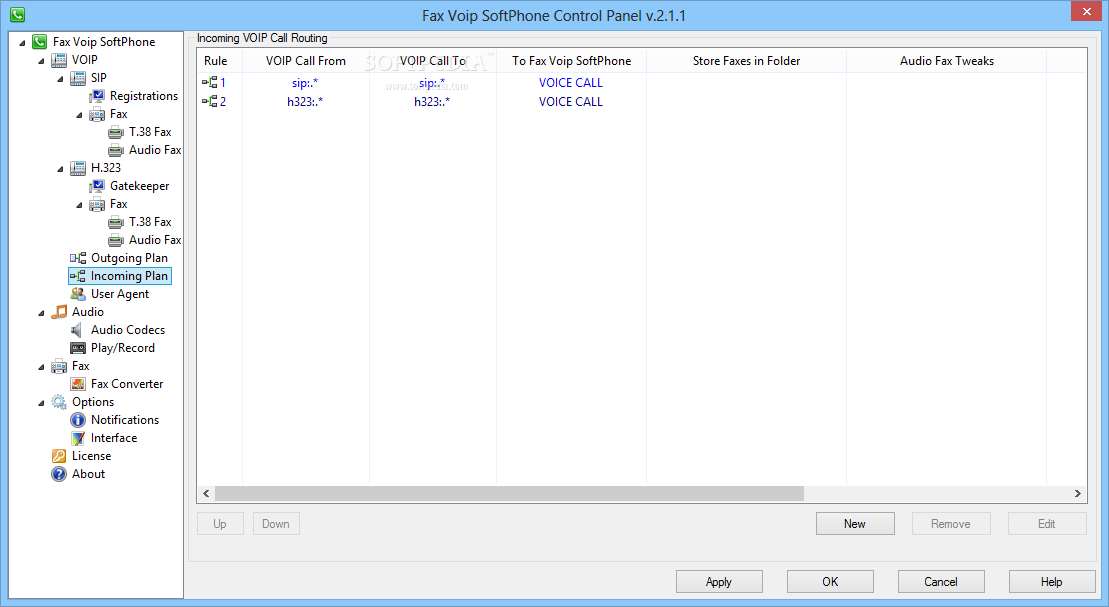
Task: Click the scroll right arrow of rule list
Action: point(1077,493)
